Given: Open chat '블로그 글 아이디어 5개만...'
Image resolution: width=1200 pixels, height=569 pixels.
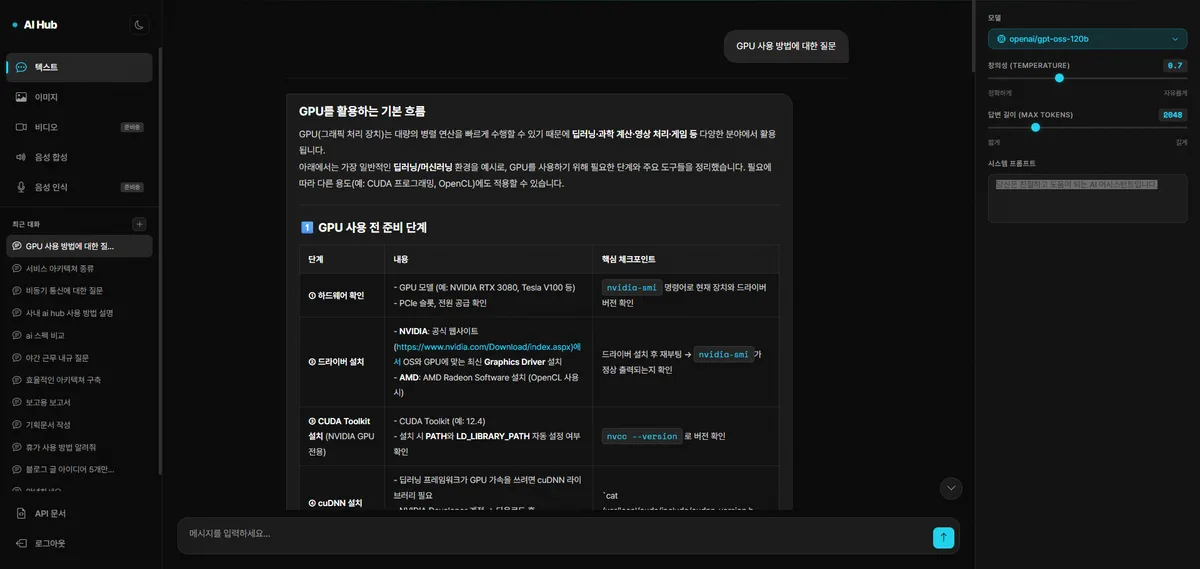Looking at the screenshot, I should point(79,469).
